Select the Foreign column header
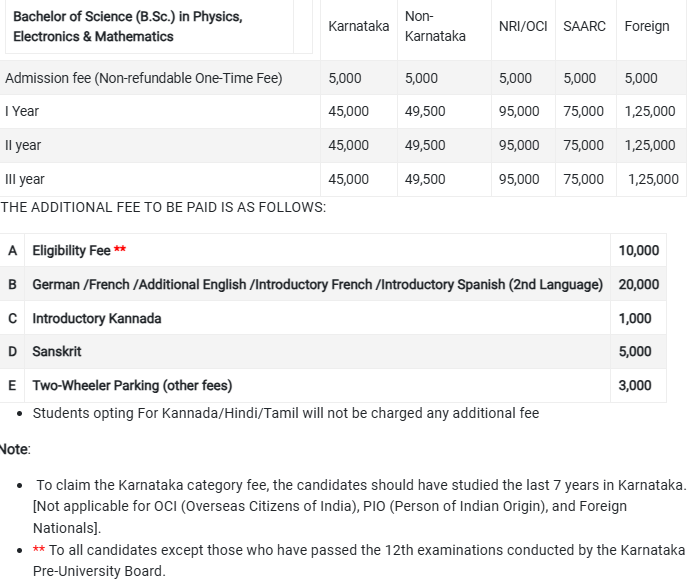The height and width of the screenshot is (584, 695). click(x=646, y=26)
